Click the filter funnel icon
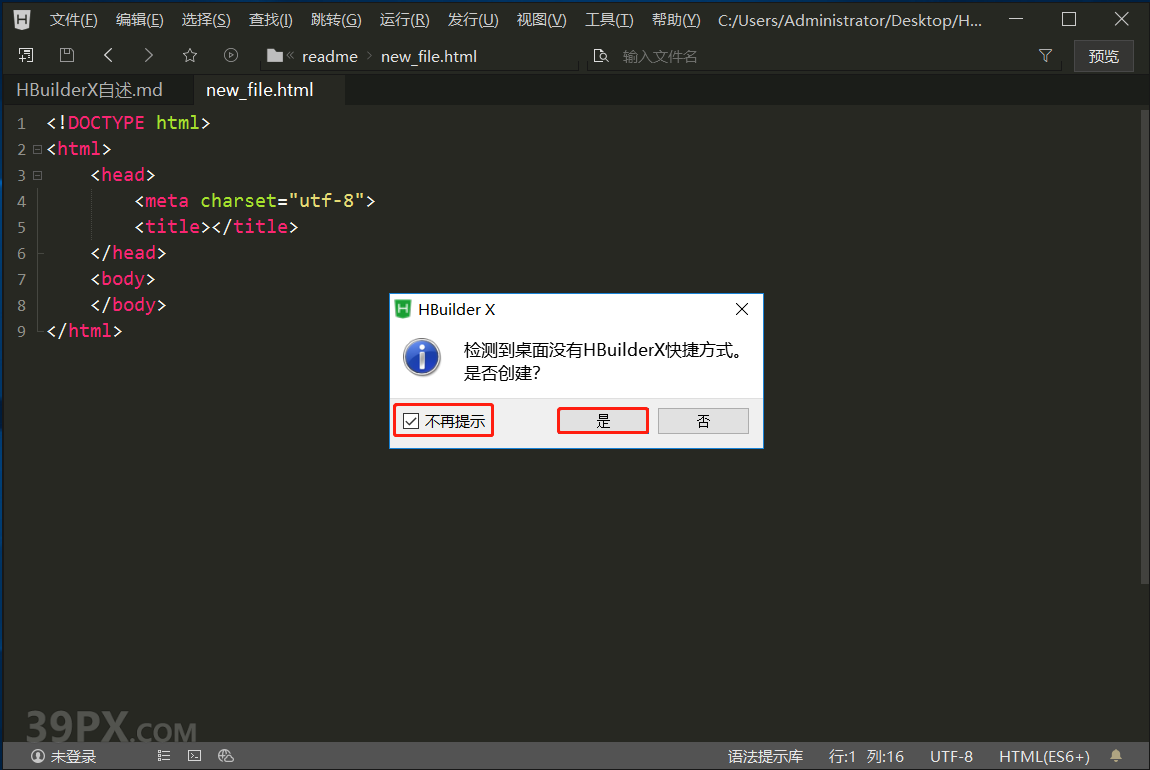The width and height of the screenshot is (1150, 770). click(x=1045, y=56)
